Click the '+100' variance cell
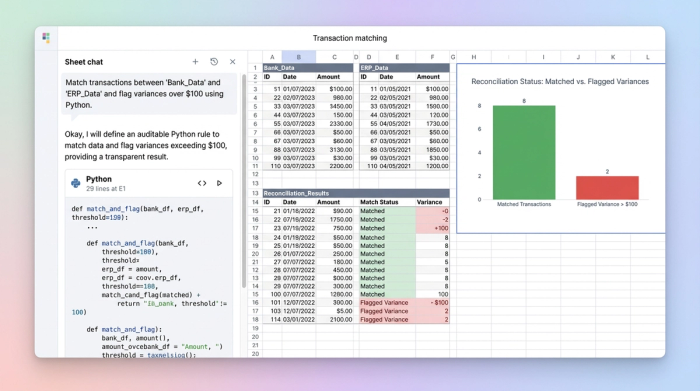 (432, 228)
